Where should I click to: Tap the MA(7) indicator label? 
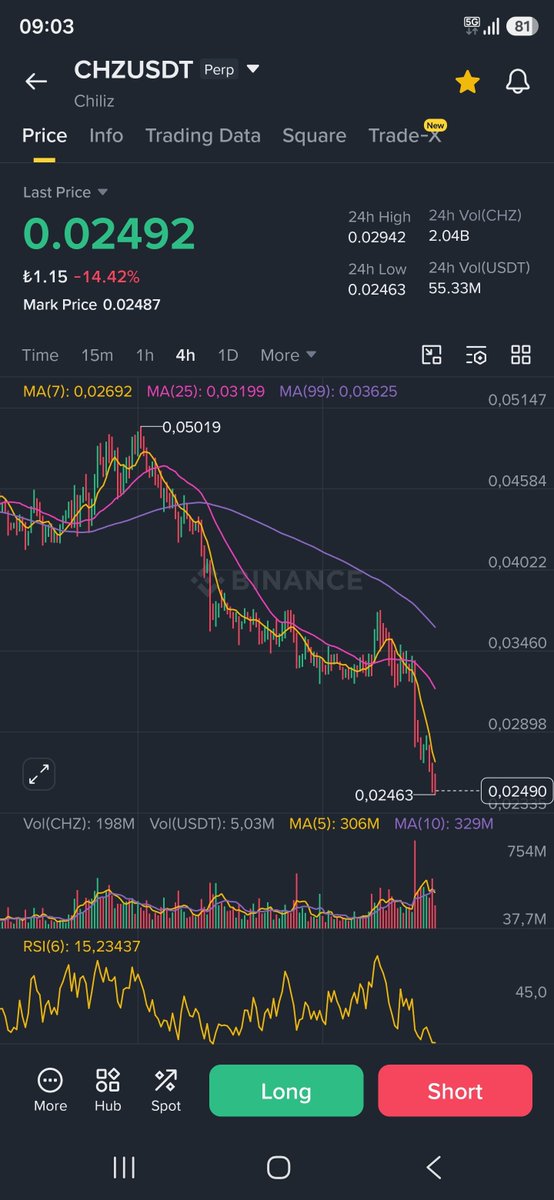point(77,392)
